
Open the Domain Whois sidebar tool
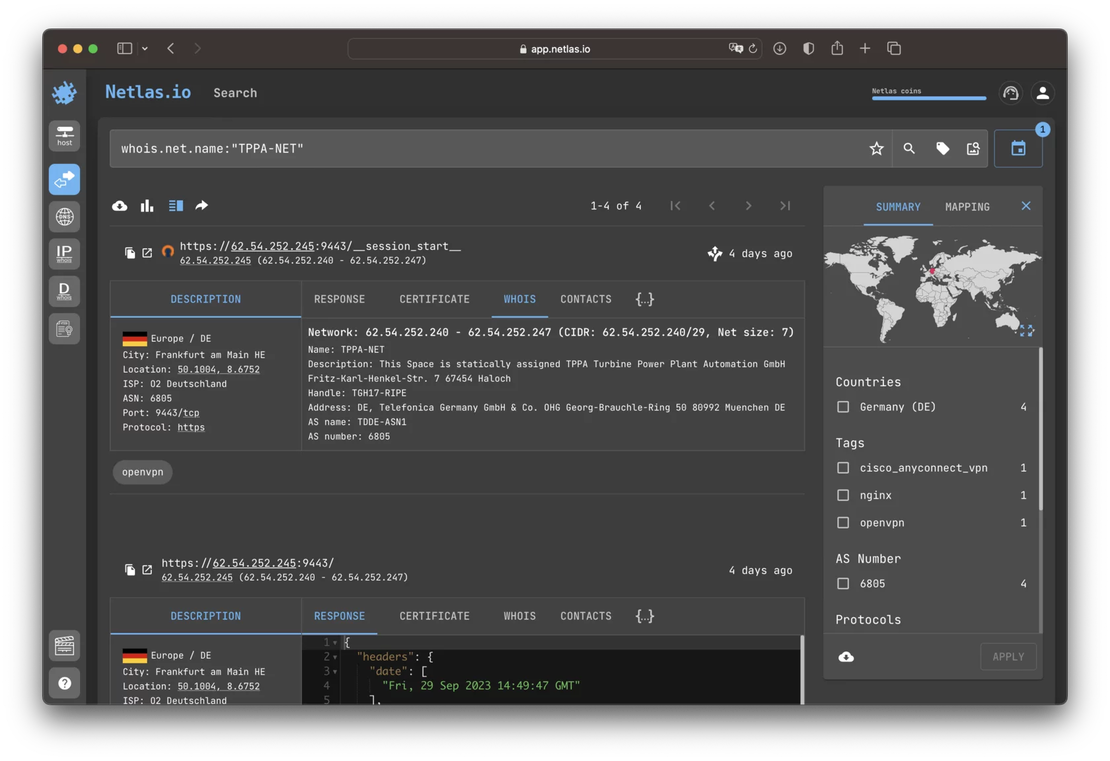(x=64, y=290)
